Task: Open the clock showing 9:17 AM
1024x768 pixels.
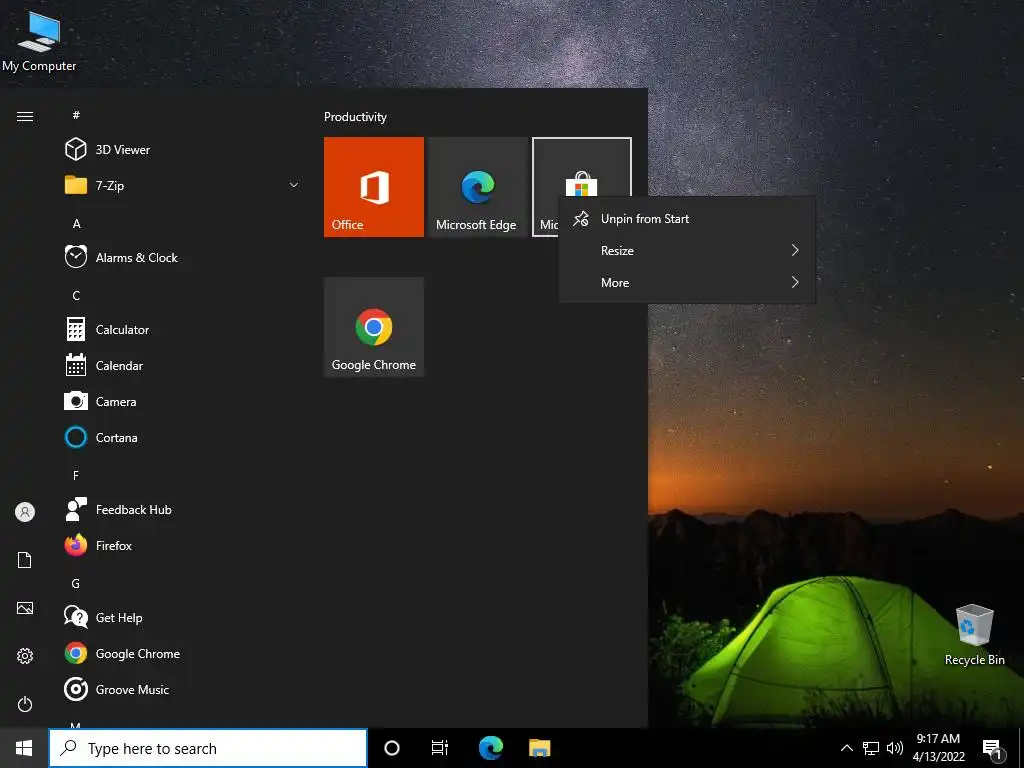Action: pyautogui.click(x=938, y=748)
